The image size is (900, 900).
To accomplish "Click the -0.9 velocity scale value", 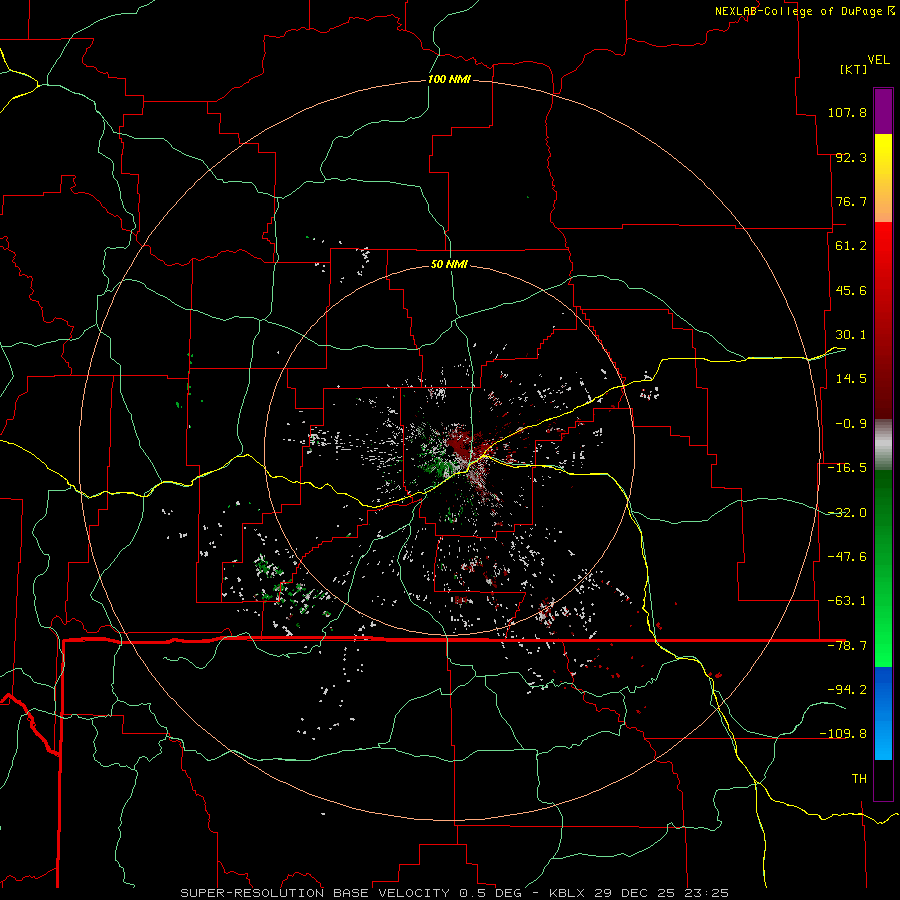I will (851, 424).
